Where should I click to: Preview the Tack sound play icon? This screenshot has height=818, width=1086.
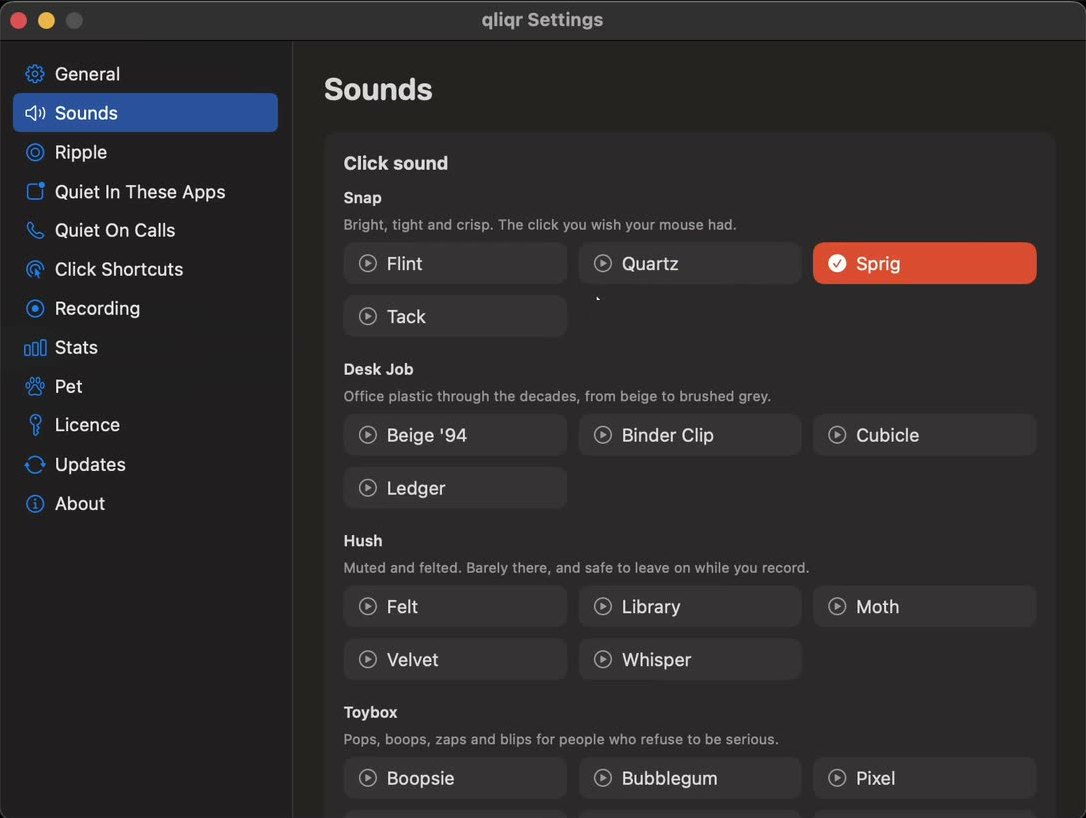[x=368, y=317]
